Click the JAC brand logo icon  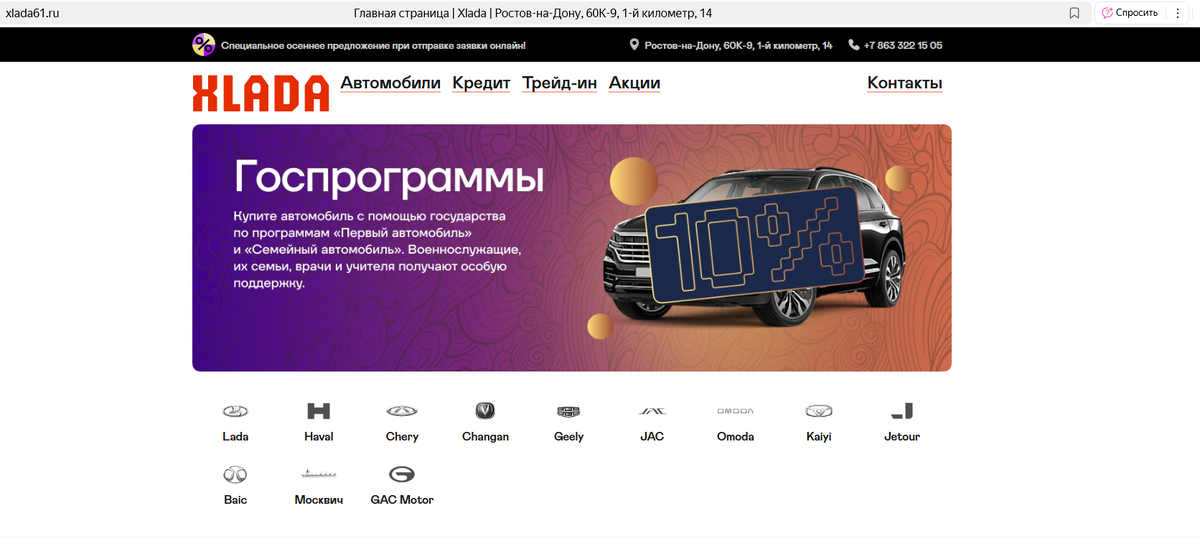[652, 411]
